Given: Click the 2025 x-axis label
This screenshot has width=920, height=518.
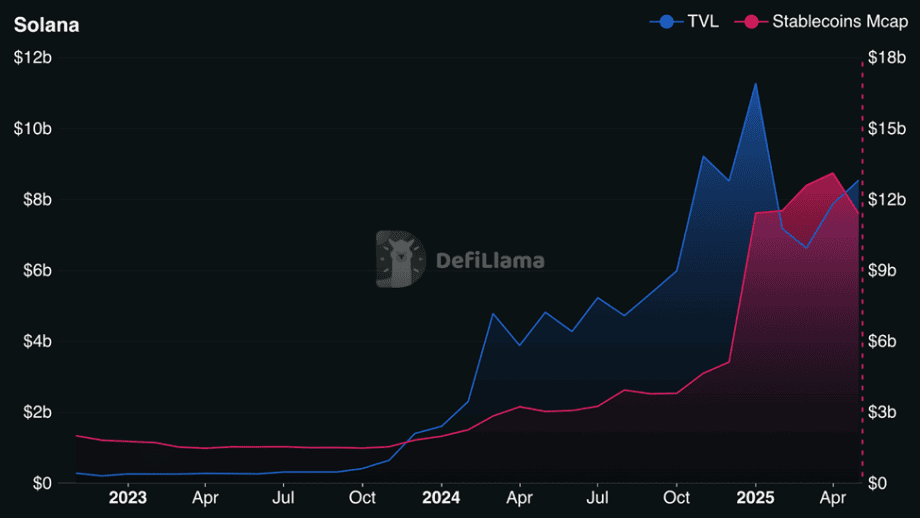Looking at the screenshot, I should coord(755,497).
